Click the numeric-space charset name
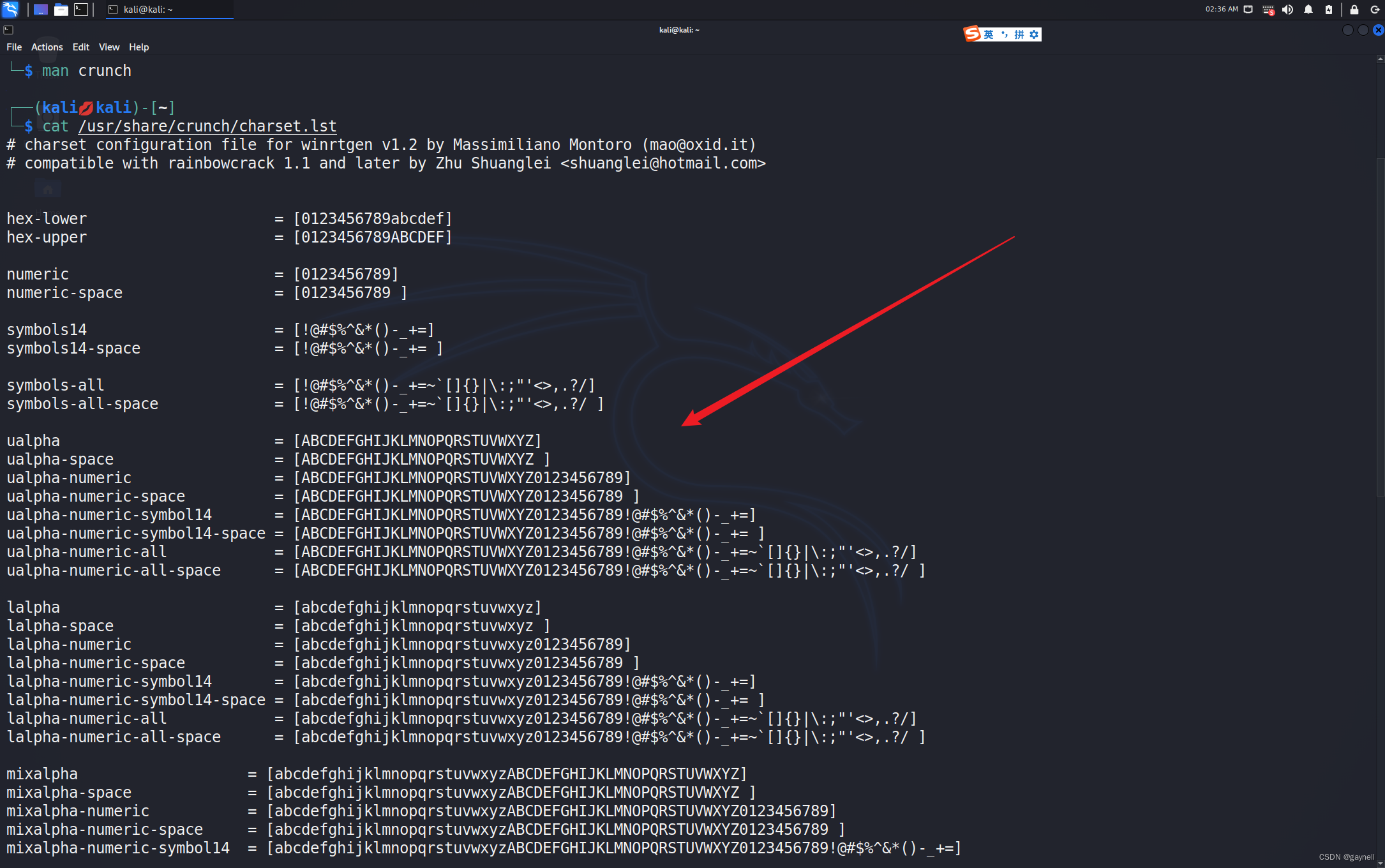Viewport: 1385px width, 868px height. click(x=64, y=293)
